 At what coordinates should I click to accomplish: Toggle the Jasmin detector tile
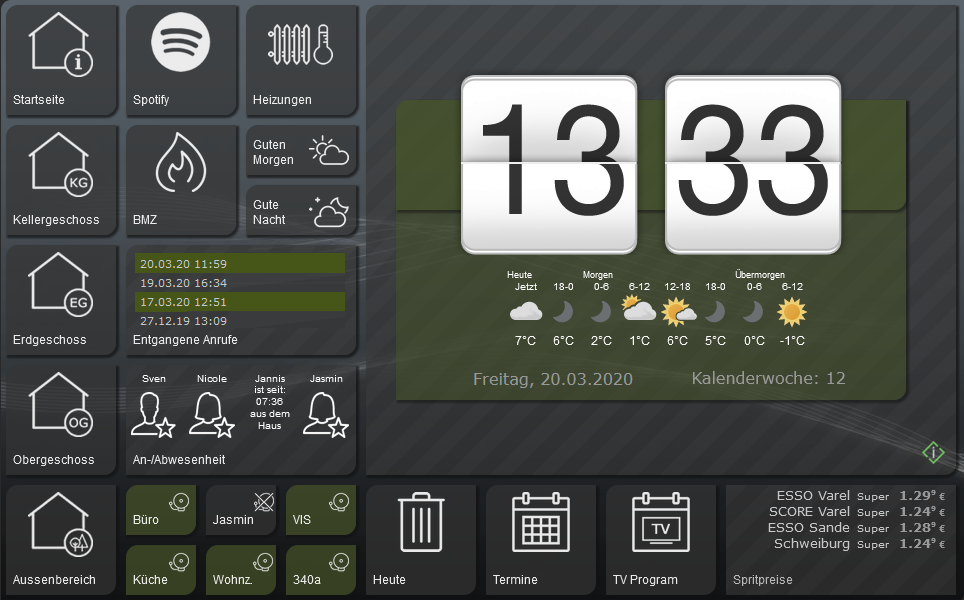[x=241, y=510]
